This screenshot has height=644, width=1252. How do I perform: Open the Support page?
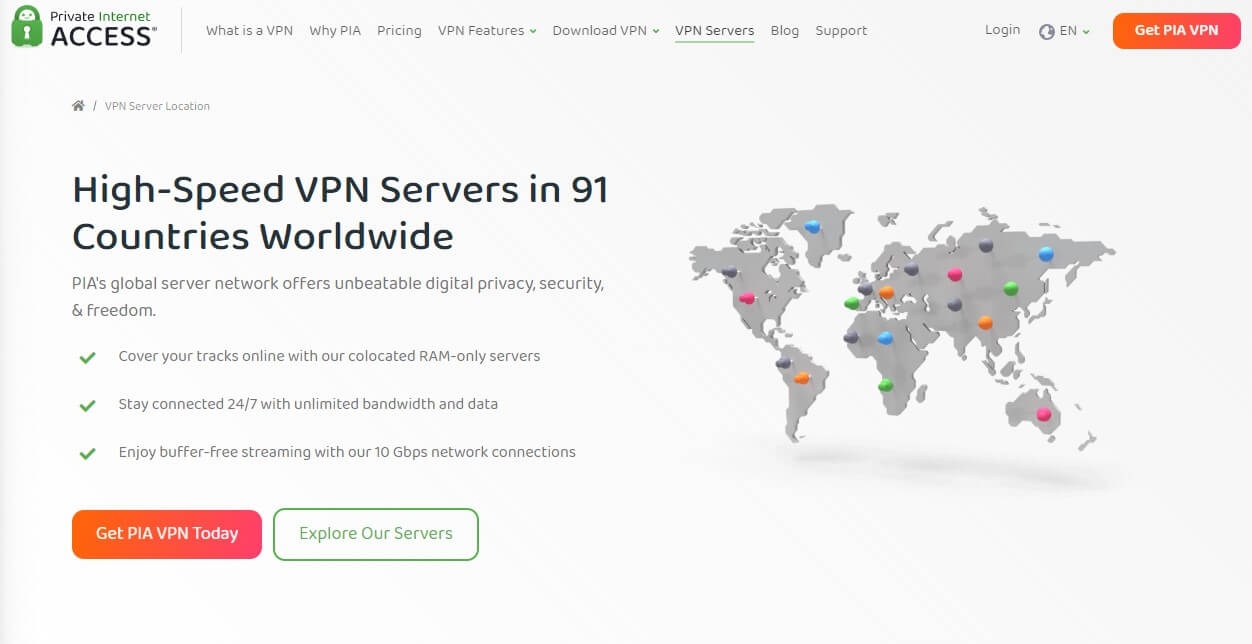841,31
